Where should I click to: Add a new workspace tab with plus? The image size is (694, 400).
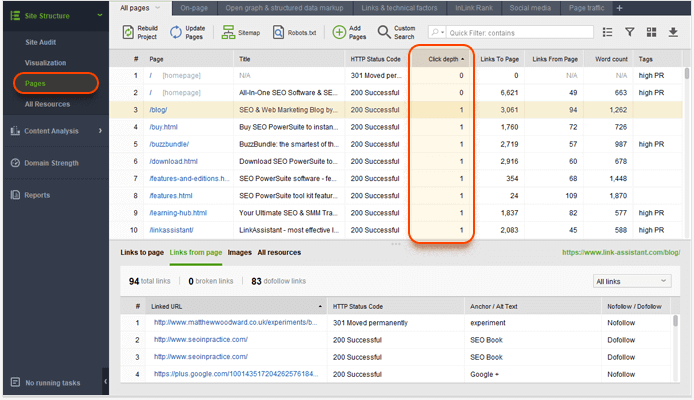tap(619, 8)
